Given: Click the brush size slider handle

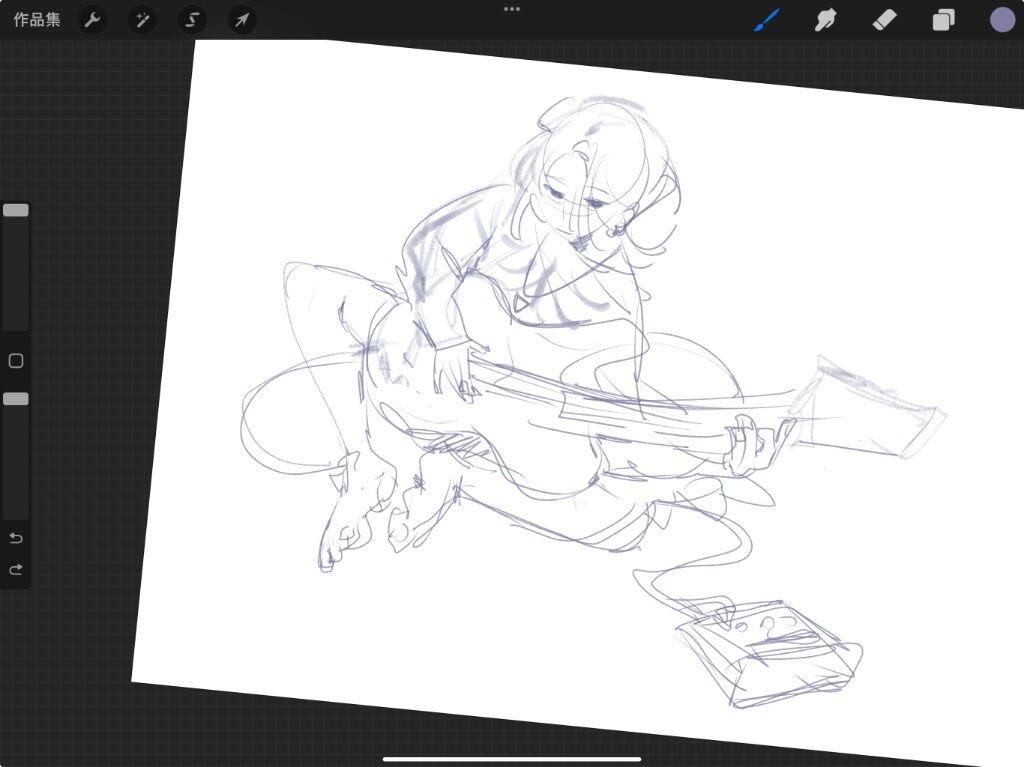Looking at the screenshot, I should coord(16,210).
